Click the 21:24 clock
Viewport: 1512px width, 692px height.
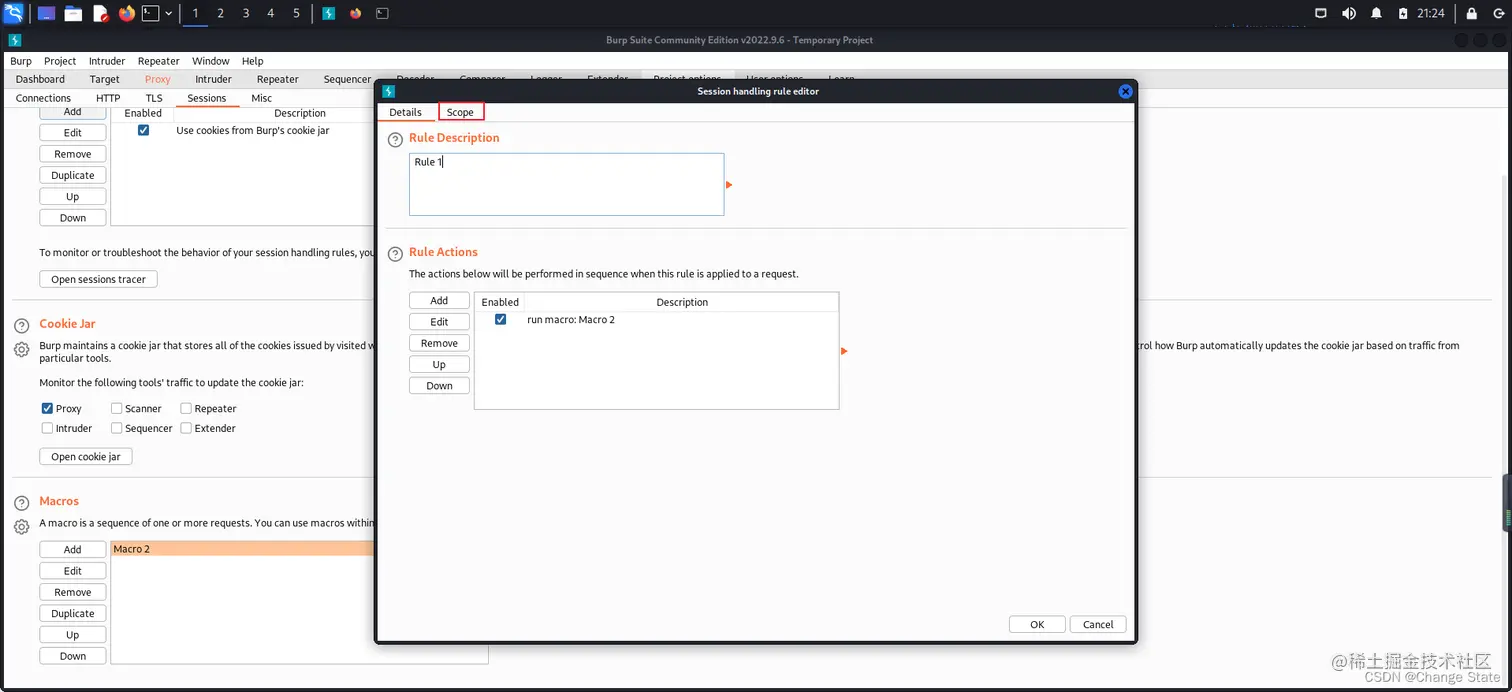tap(1432, 14)
